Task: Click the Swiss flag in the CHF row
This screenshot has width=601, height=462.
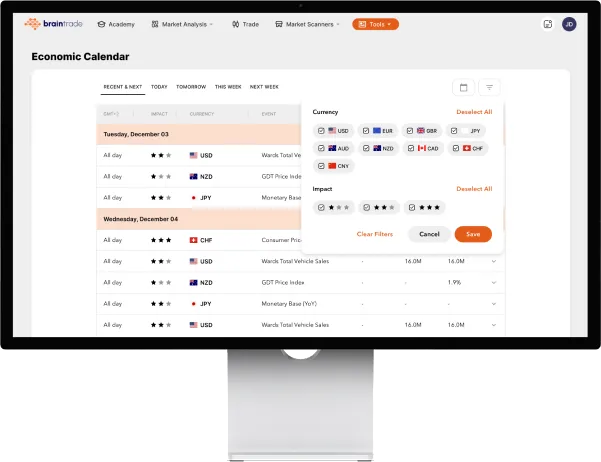Action: [x=194, y=240]
